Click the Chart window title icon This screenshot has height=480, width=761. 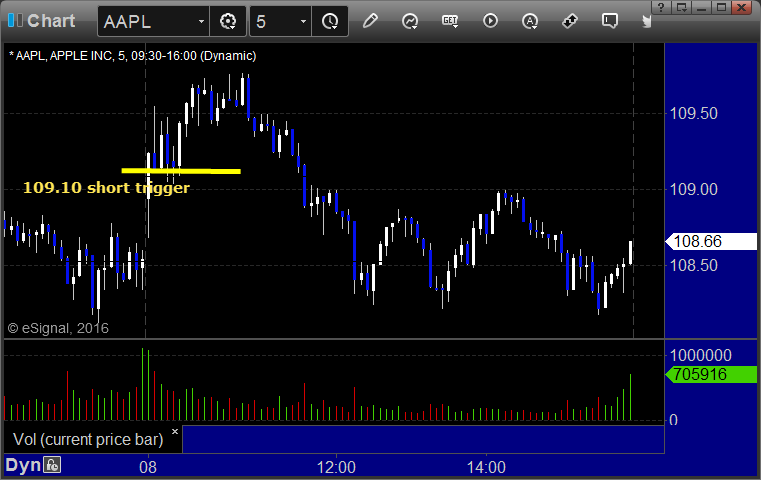click(x=15, y=20)
